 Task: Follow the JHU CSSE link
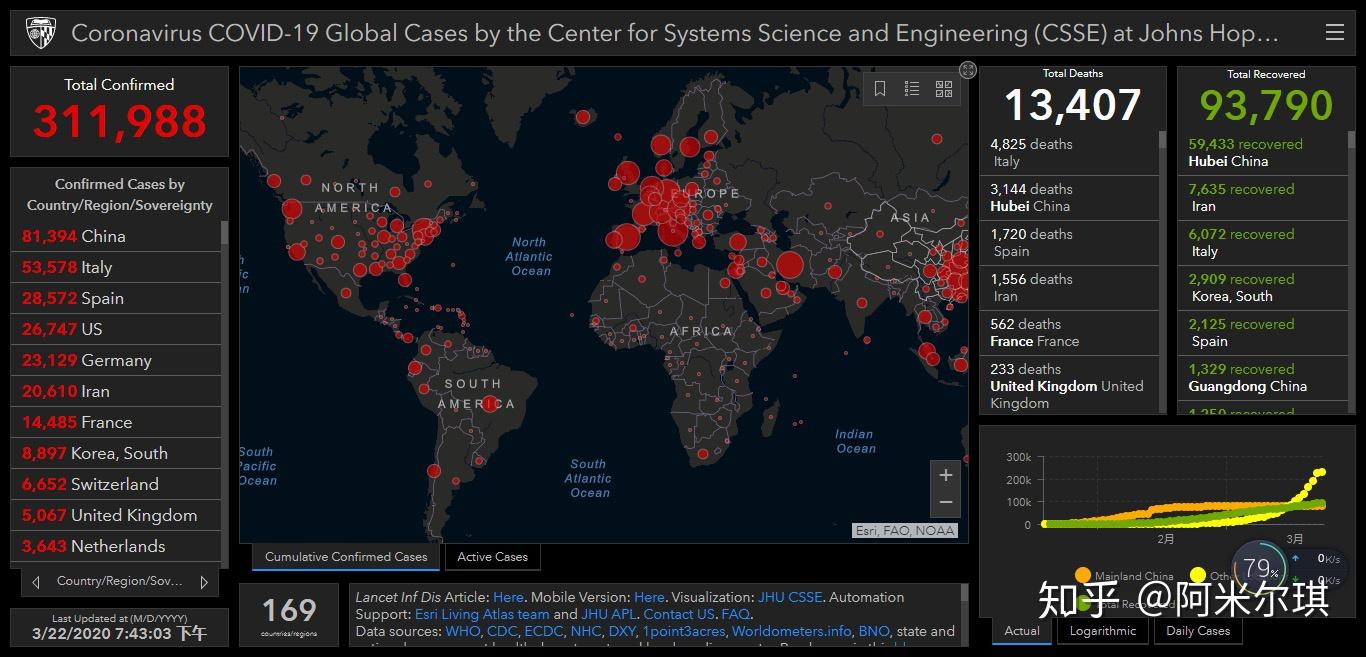[x=790, y=597]
